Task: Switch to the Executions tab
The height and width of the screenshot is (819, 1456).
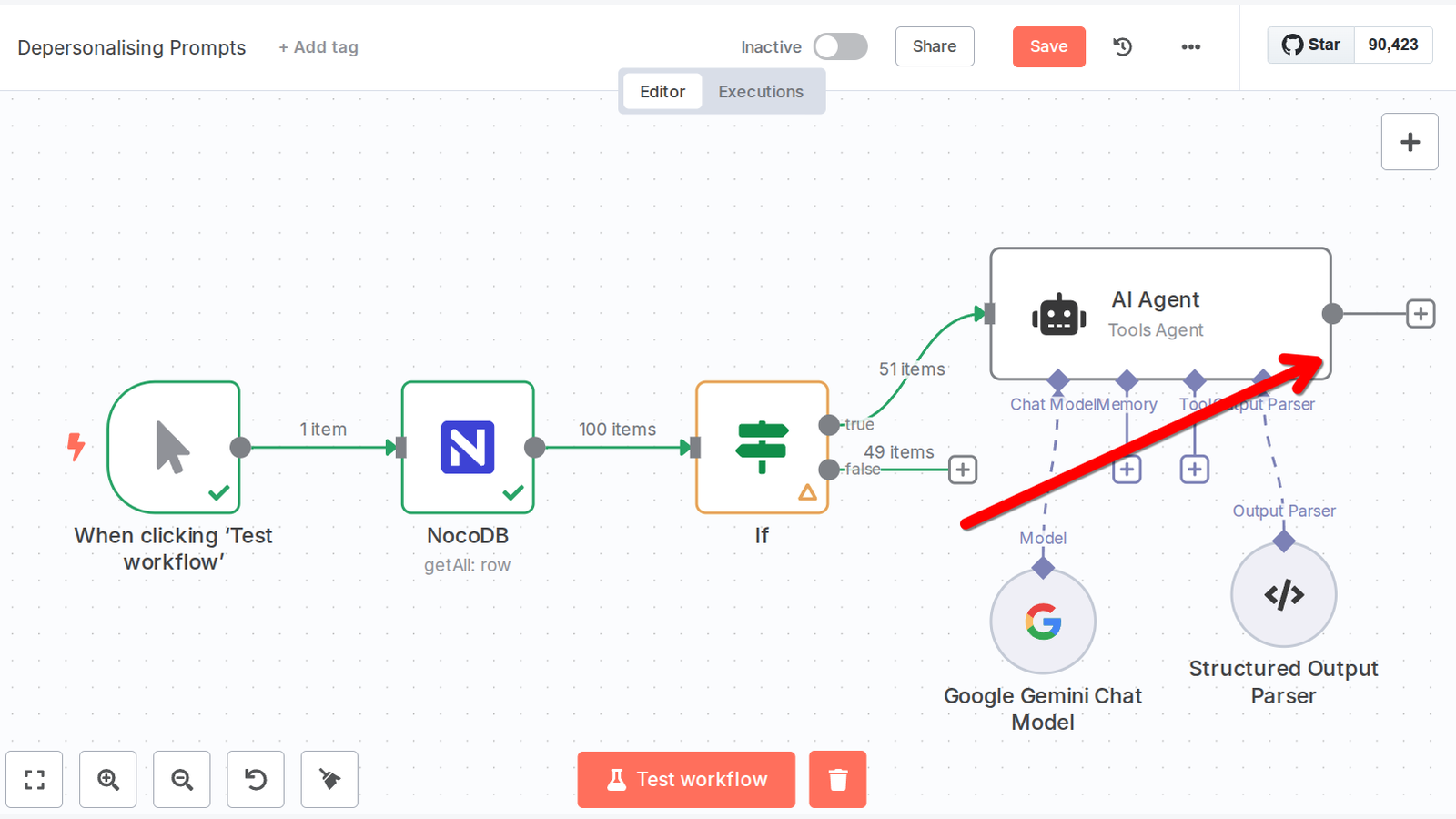Action: pyautogui.click(x=761, y=92)
